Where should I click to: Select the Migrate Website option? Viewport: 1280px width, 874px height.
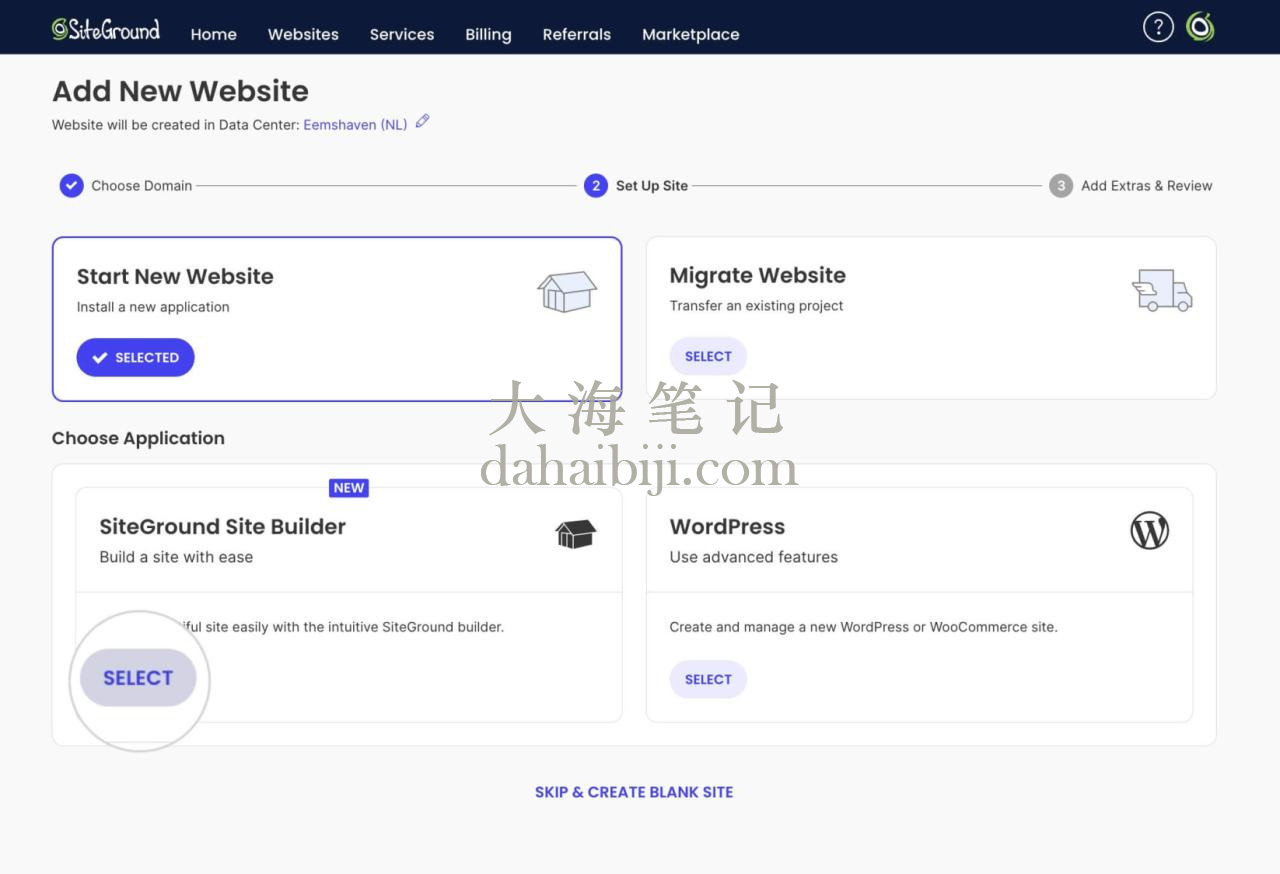click(708, 356)
